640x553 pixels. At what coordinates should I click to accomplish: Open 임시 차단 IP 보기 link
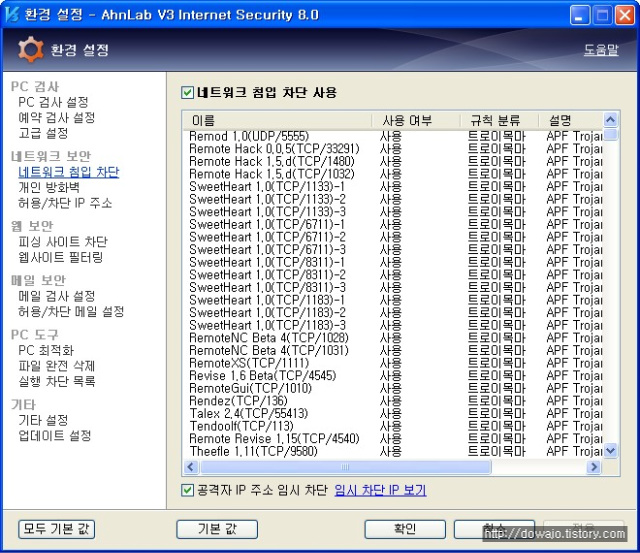(x=380, y=490)
